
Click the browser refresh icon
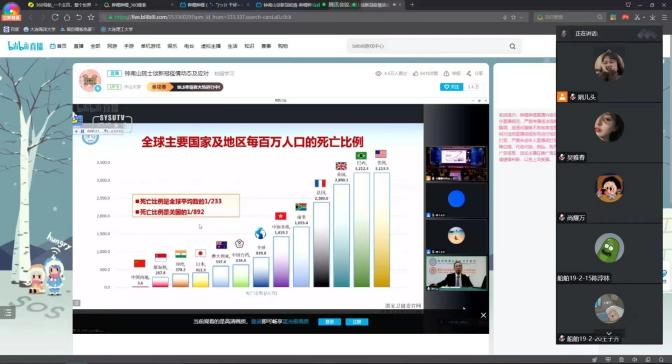(55, 17)
